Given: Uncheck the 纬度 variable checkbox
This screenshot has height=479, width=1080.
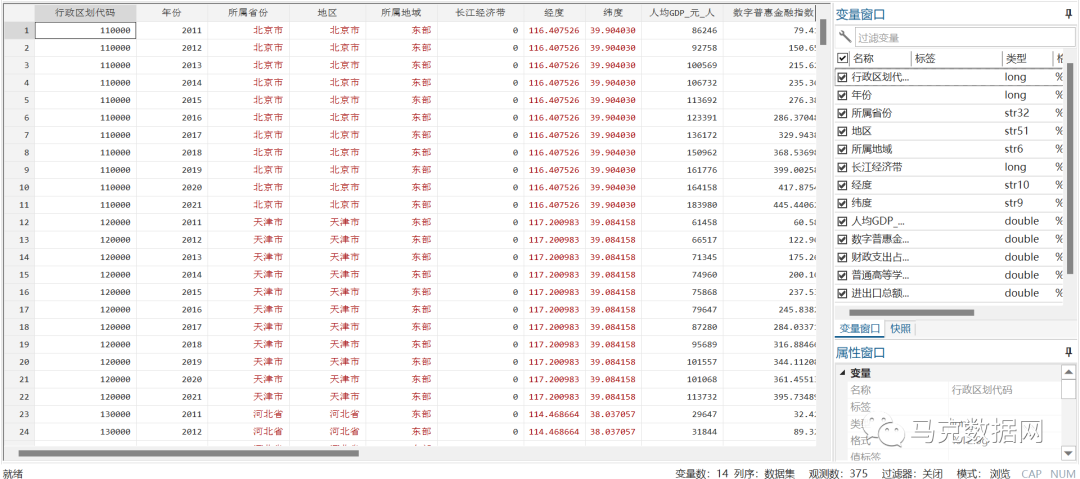Looking at the screenshot, I should (842, 203).
